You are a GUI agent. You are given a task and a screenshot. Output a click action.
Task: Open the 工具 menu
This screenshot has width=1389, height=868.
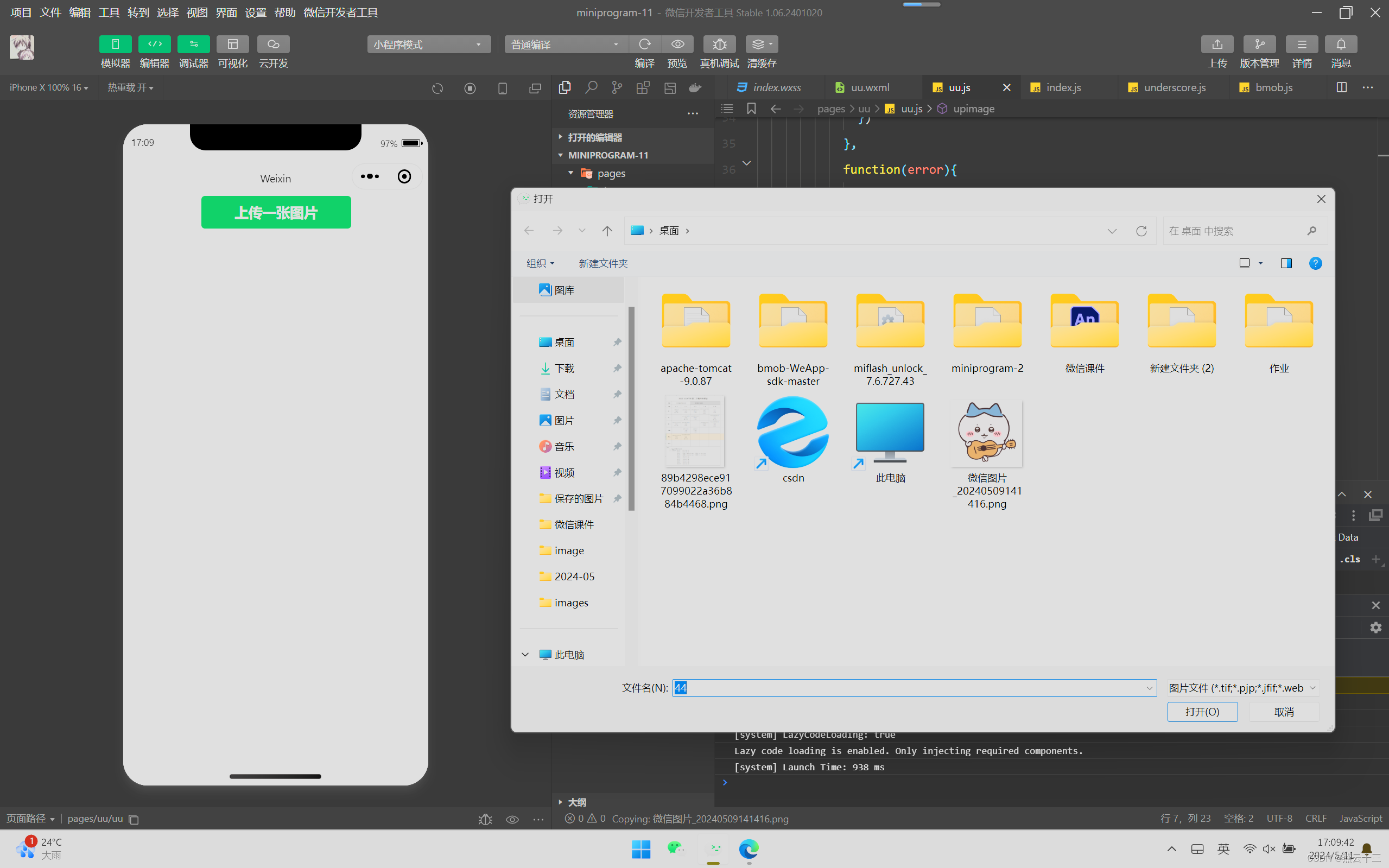(109, 12)
